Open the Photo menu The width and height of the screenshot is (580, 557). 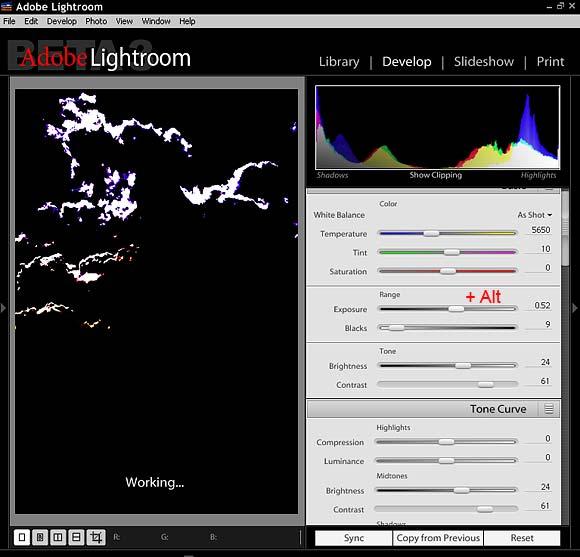(96, 21)
